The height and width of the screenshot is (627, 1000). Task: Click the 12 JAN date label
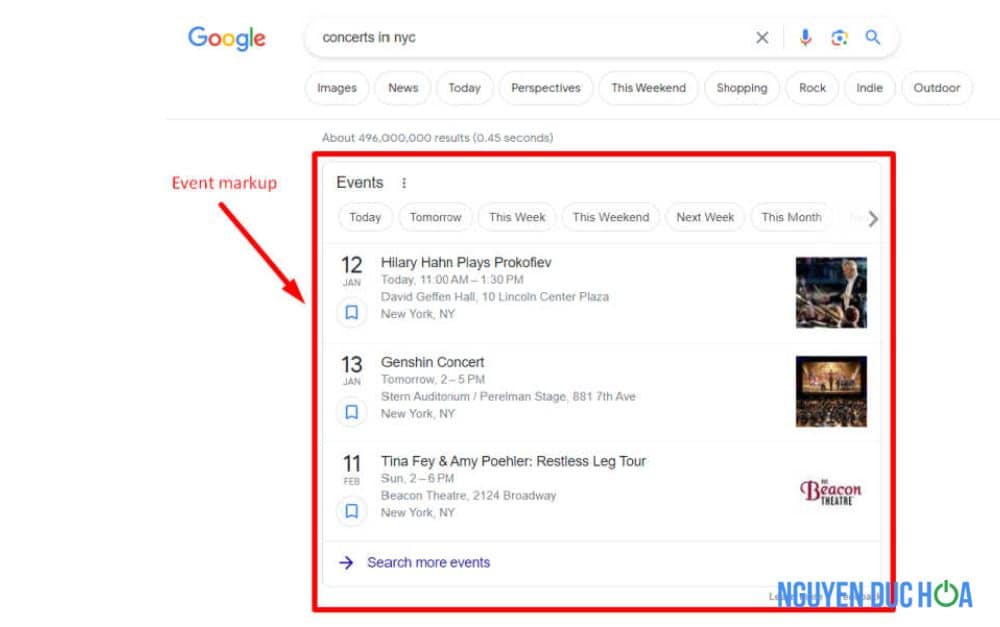(x=351, y=270)
